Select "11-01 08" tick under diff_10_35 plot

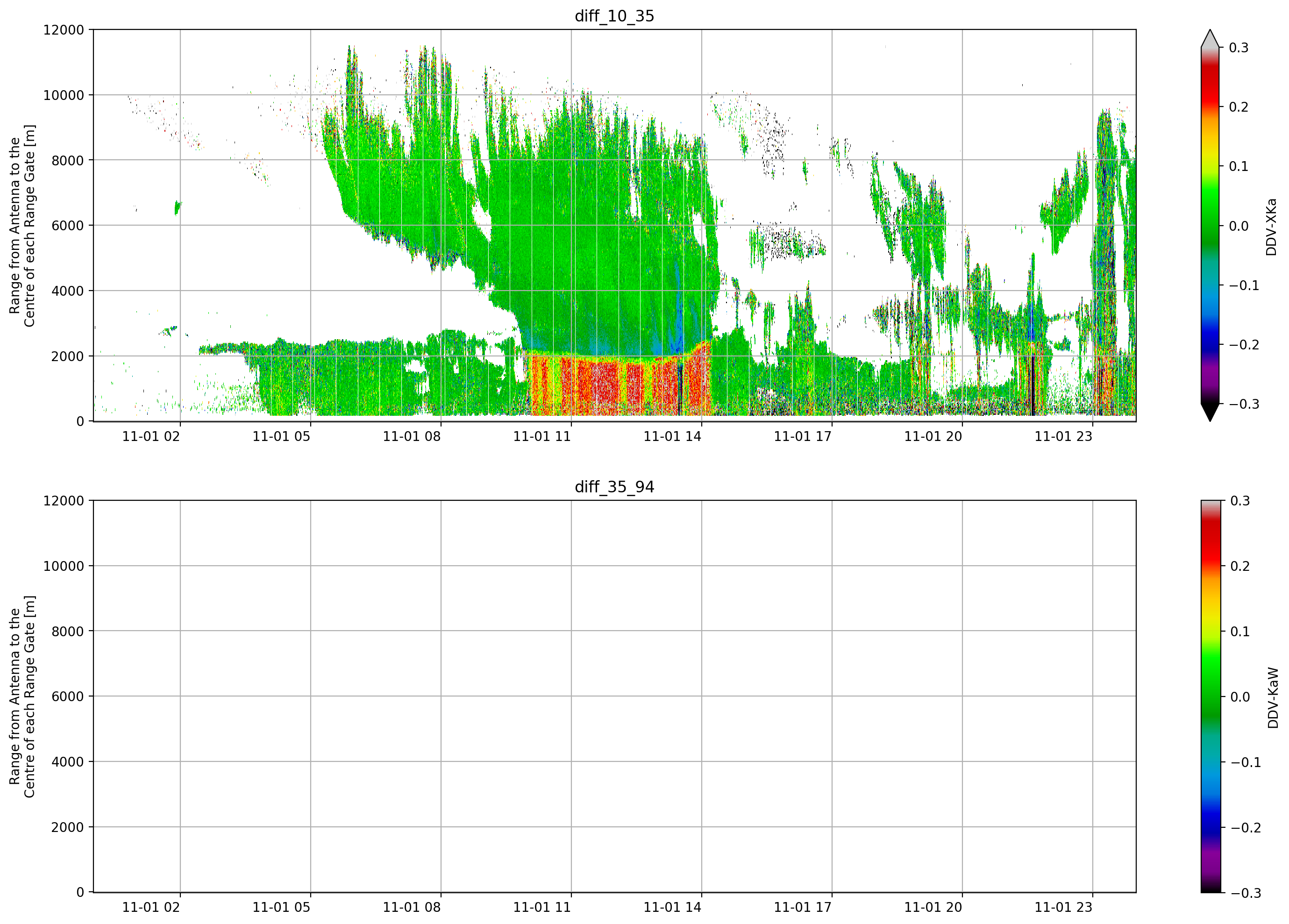pyautogui.click(x=412, y=436)
